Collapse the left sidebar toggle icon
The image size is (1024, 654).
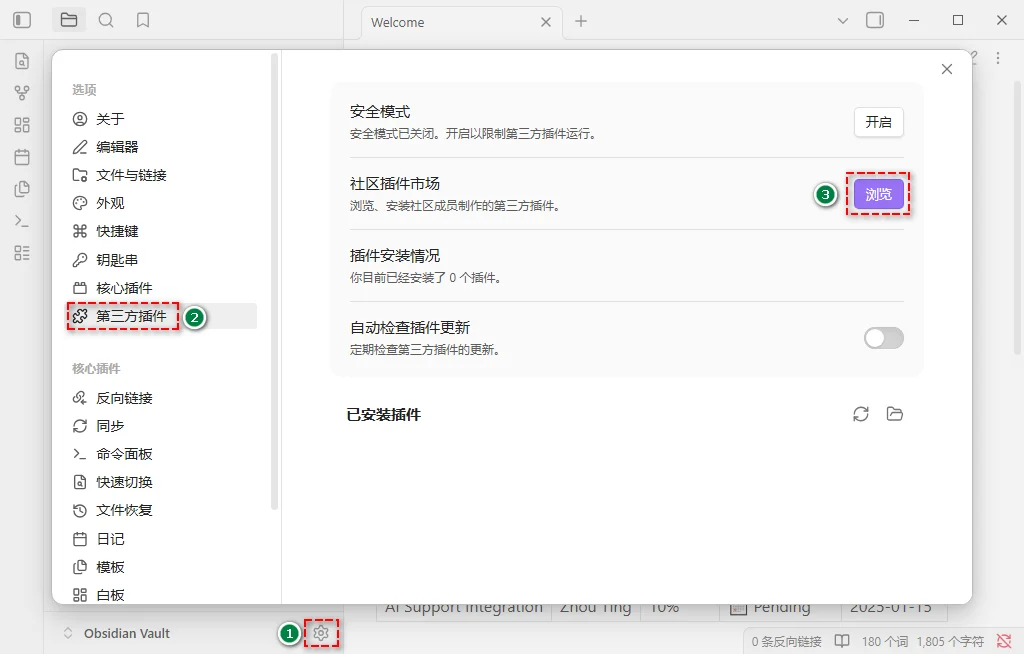[x=22, y=20]
